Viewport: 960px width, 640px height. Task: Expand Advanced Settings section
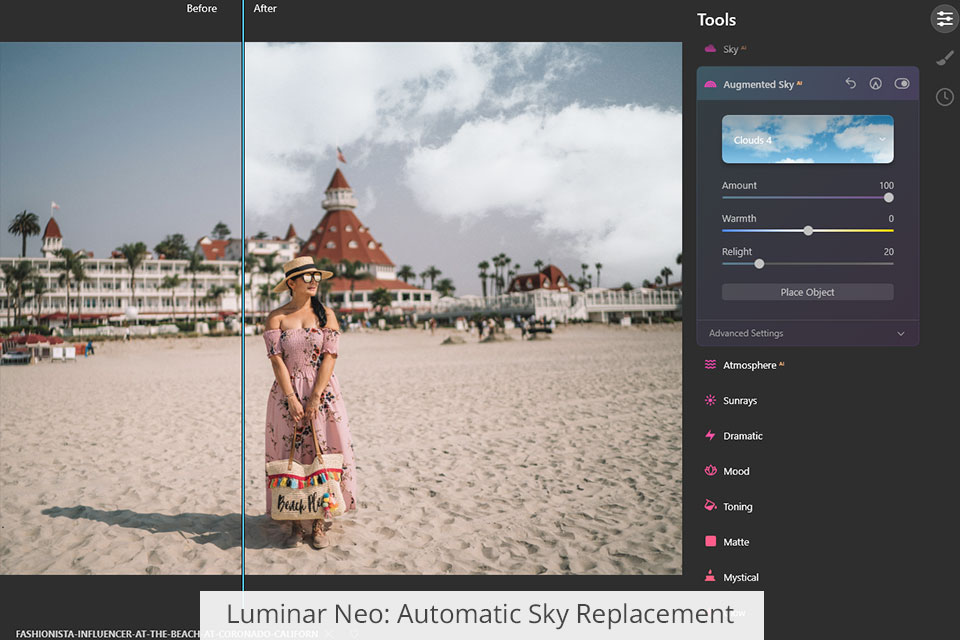pos(808,333)
